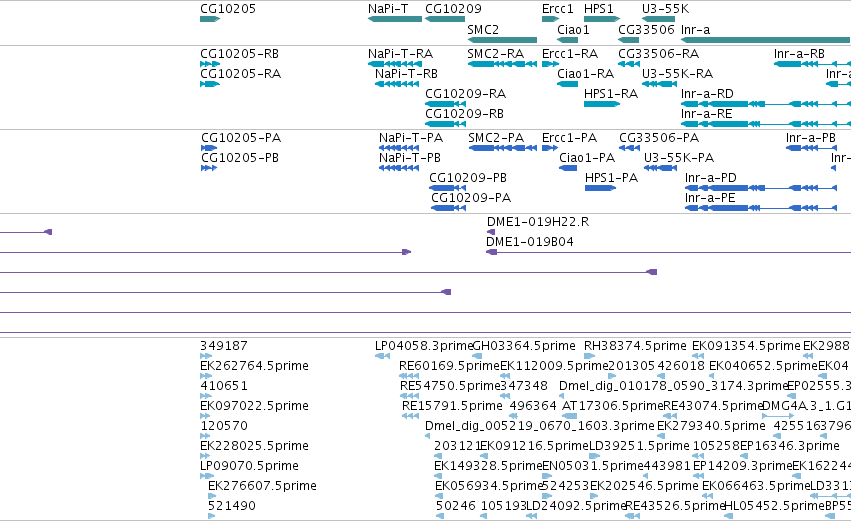This screenshot has width=851, height=521.
Task: Select transcript CG10205-RA label
Action: coord(240,74)
